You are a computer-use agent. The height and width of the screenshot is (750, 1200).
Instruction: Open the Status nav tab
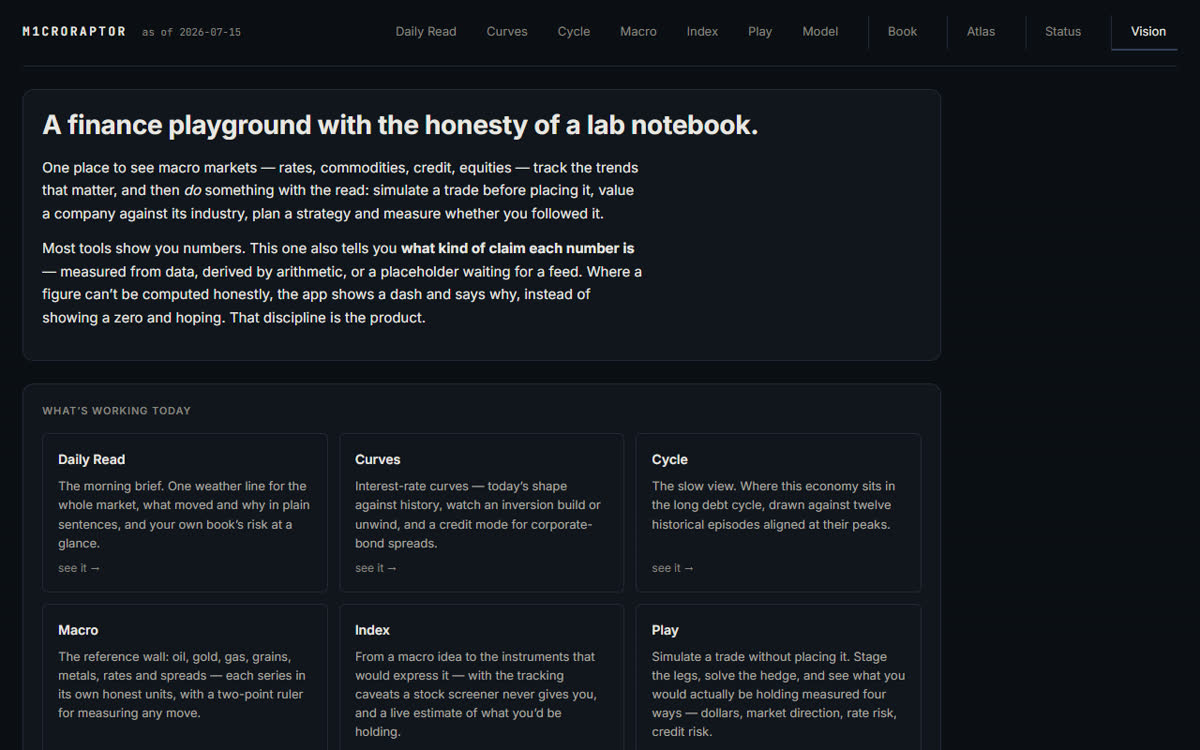1063,31
